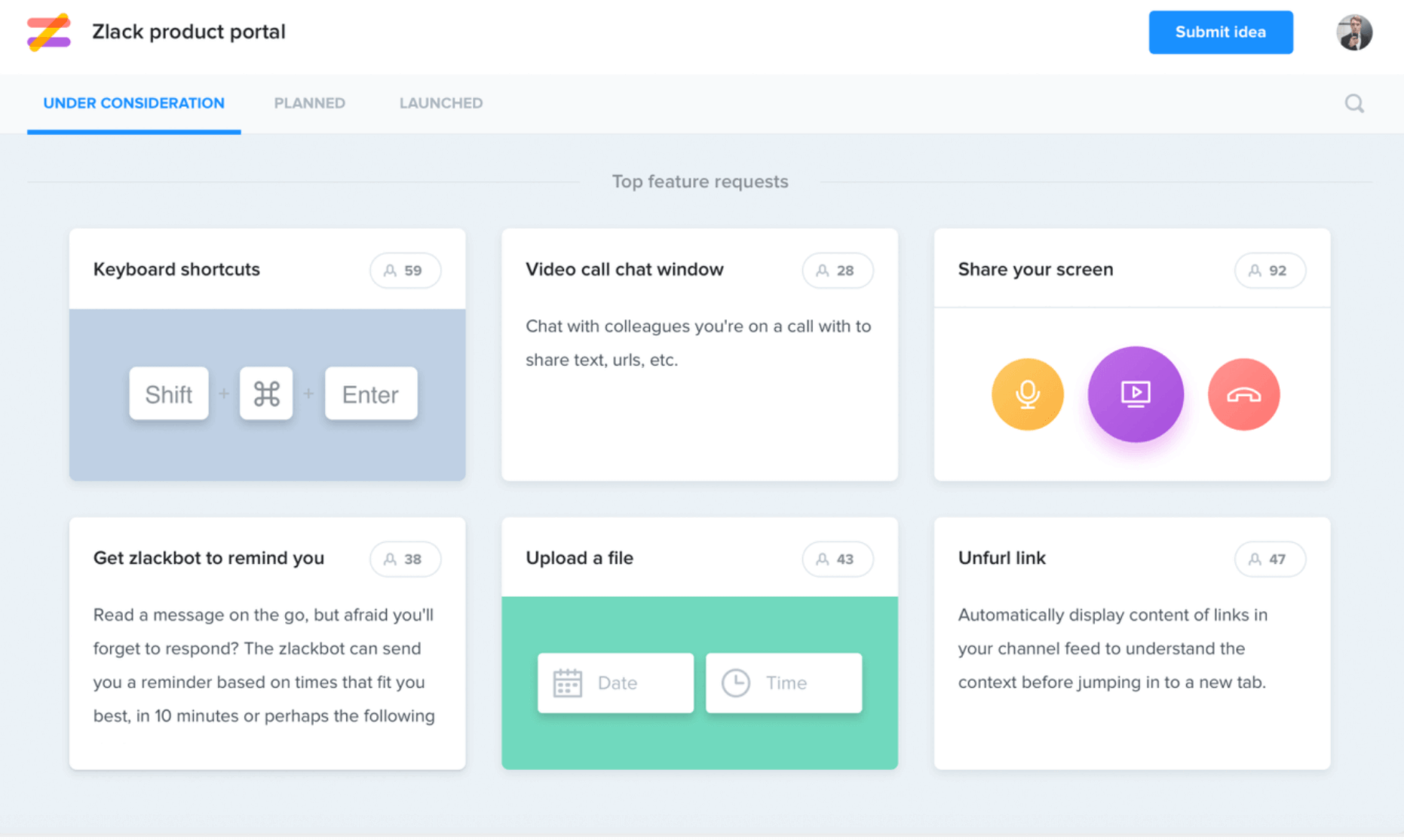Open the search magnifier icon

[x=1354, y=103]
